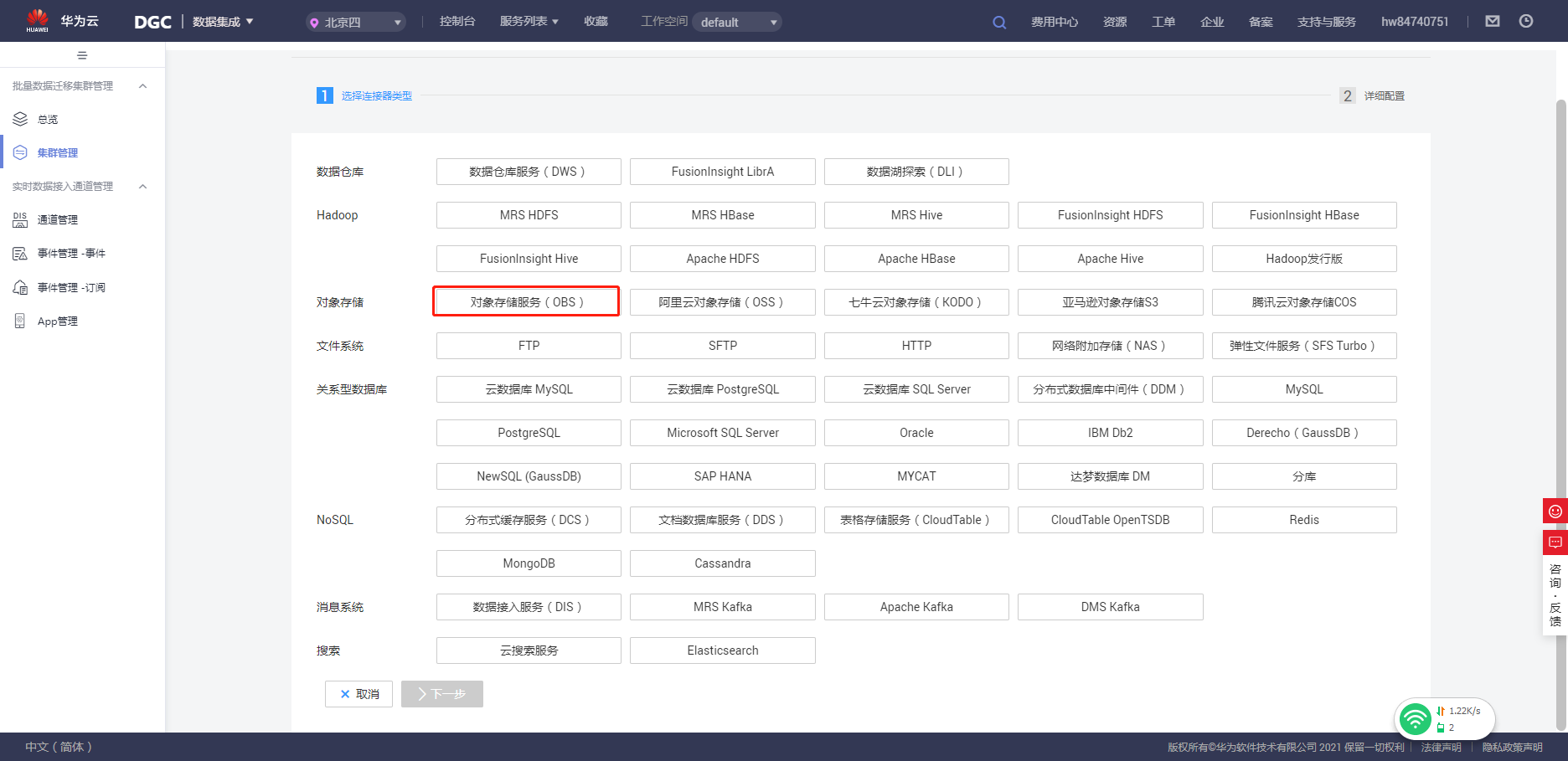Screen dimensions: 1568x761
Task: Click the App管理 icon
Action: [x=20, y=321]
